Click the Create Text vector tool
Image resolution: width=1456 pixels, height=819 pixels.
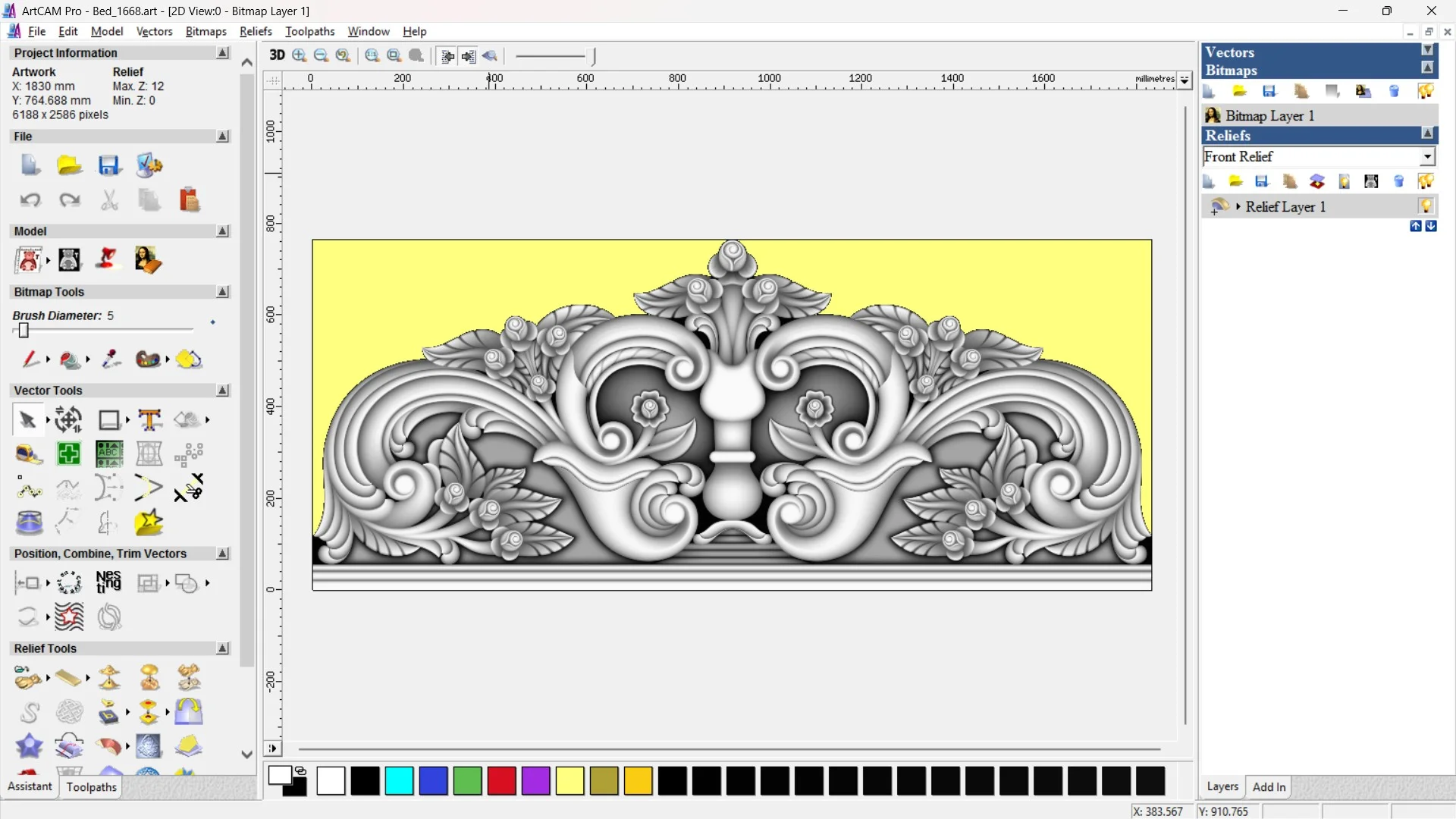(x=149, y=419)
